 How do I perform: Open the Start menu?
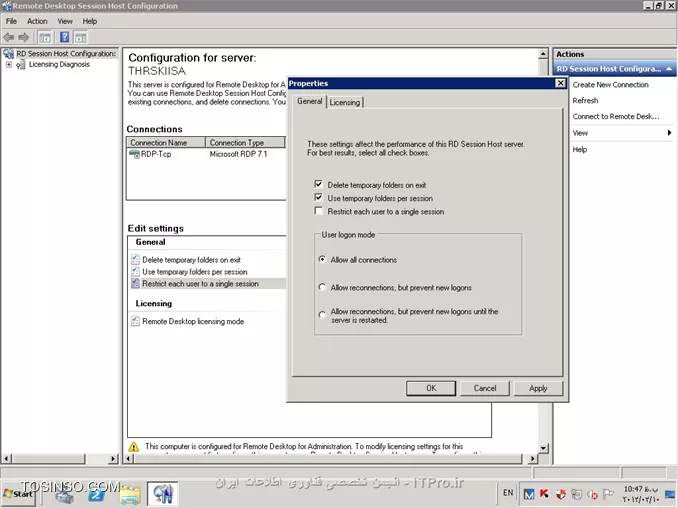[19, 494]
